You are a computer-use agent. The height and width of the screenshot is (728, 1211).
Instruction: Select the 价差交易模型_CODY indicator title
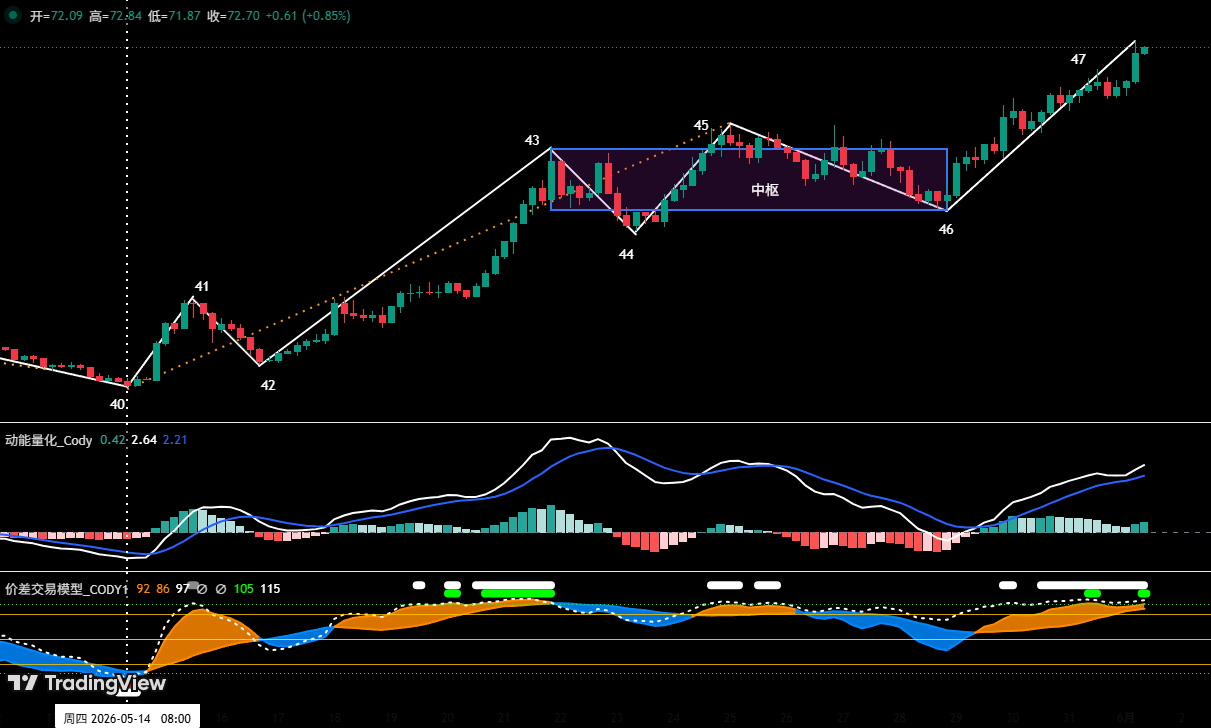point(67,589)
